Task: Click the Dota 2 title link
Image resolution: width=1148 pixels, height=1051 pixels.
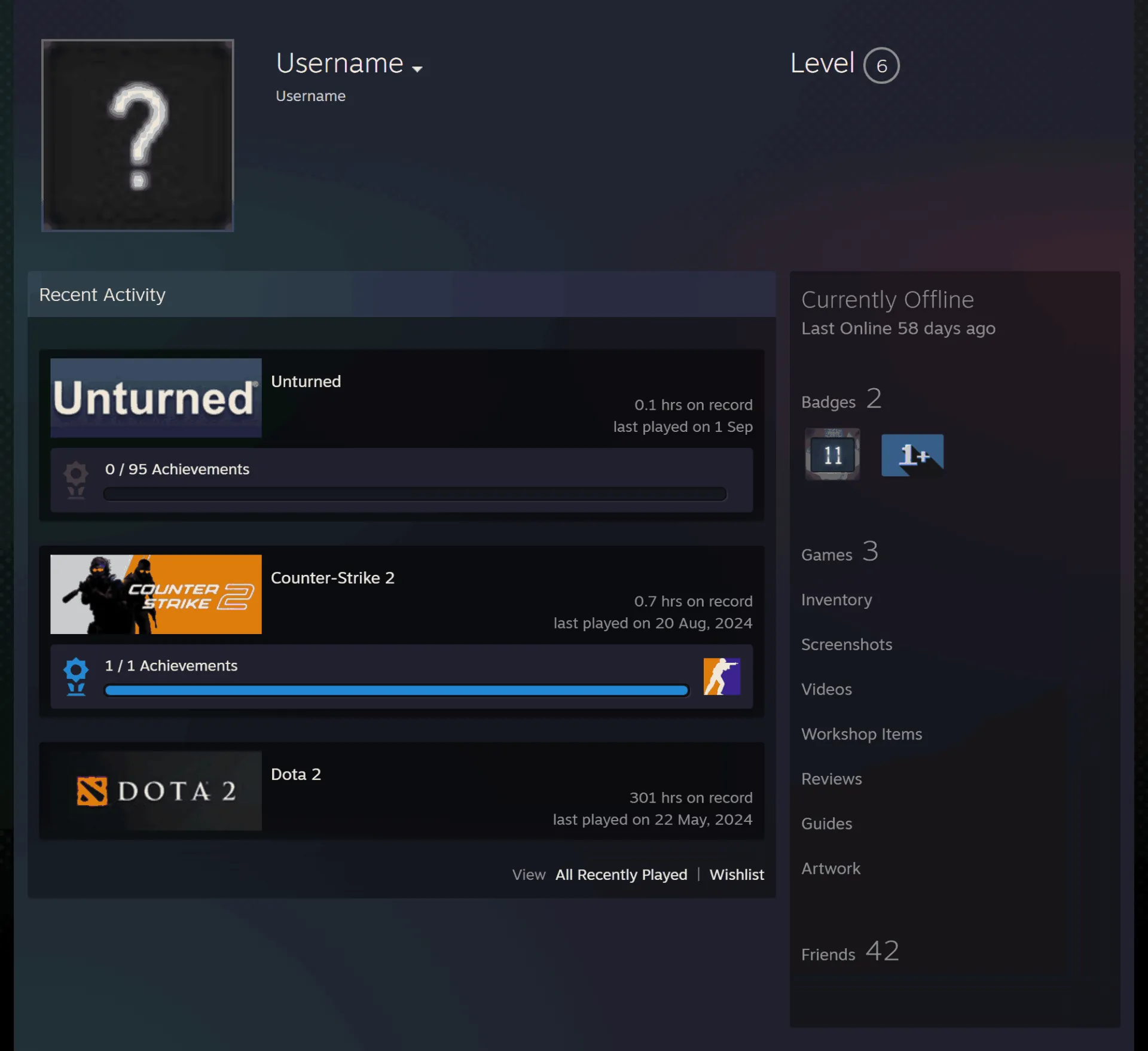Action: pyautogui.click(x=296, y=773)
